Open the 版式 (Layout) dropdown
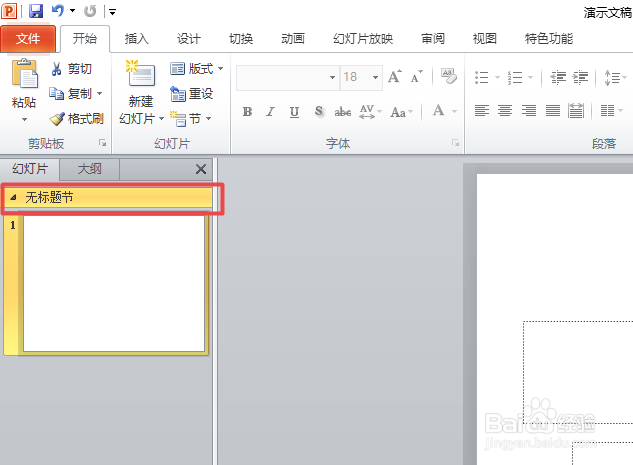 pyautogui.click(x=197, y=69)
